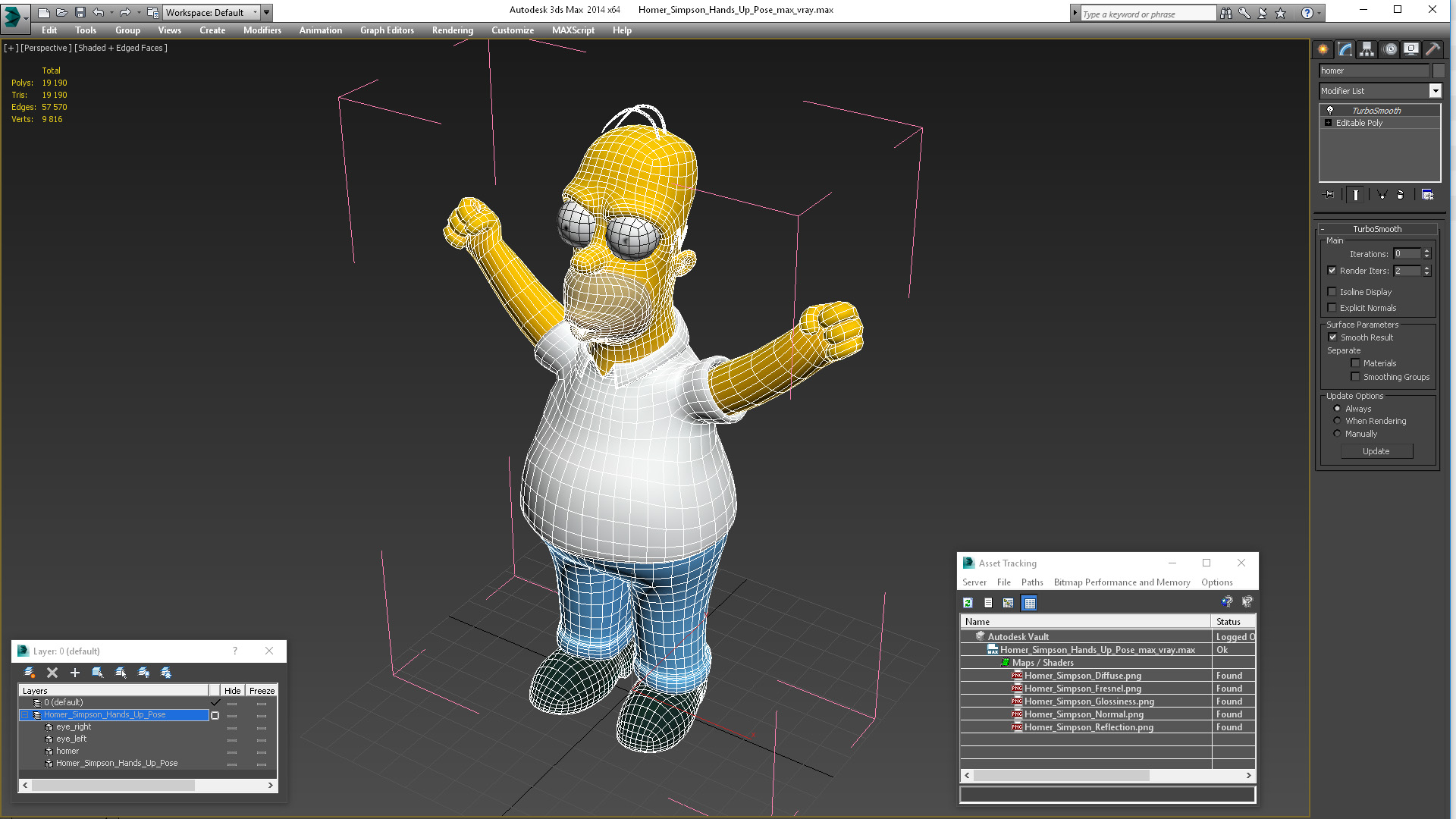Click the Pin Stack icon
This screenshot has height=819, width=1456.
click(1329, 195)
